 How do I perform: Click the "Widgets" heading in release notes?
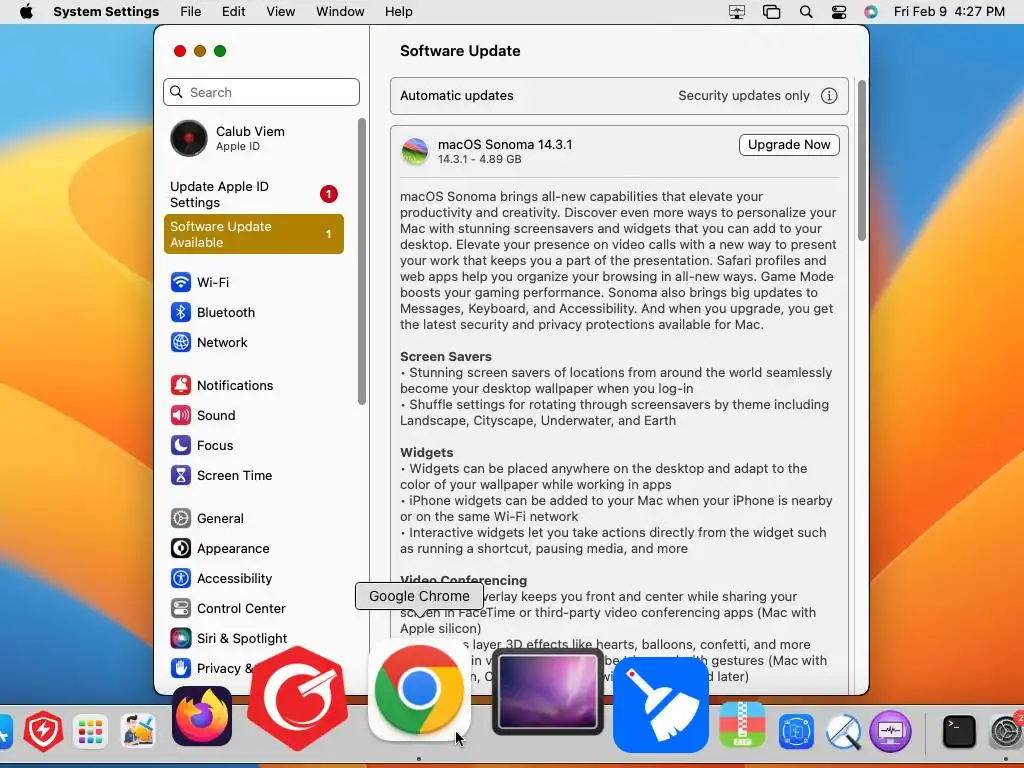tap(426, 453)
